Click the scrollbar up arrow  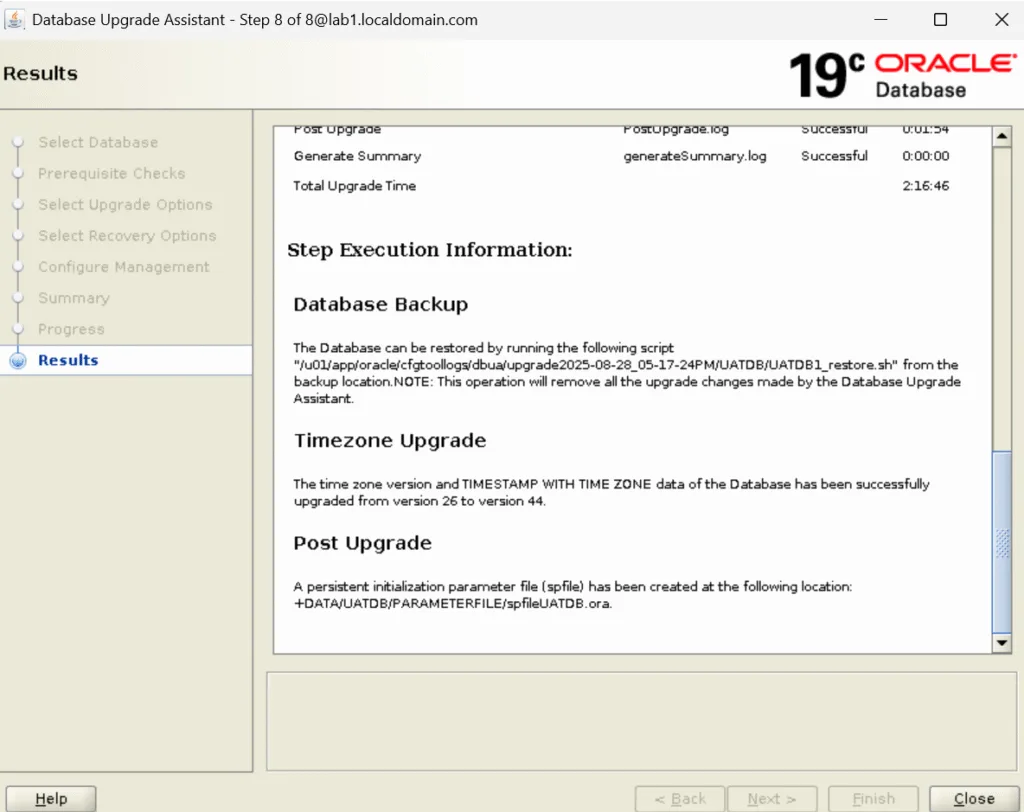1002,136
